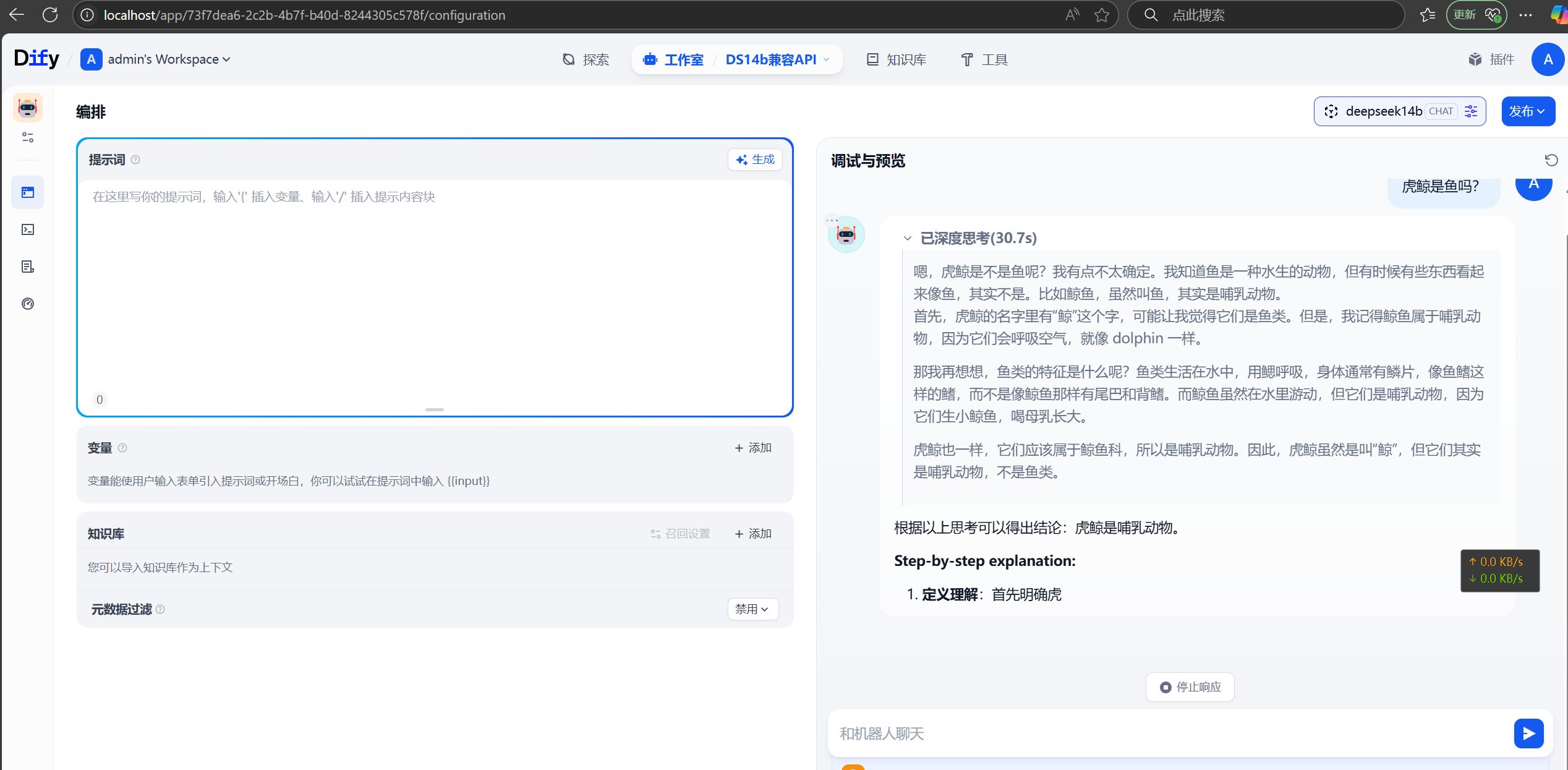Open the 发布 publish dropdown
This screenshot has width=1568, height=770.
point(1528,111)
